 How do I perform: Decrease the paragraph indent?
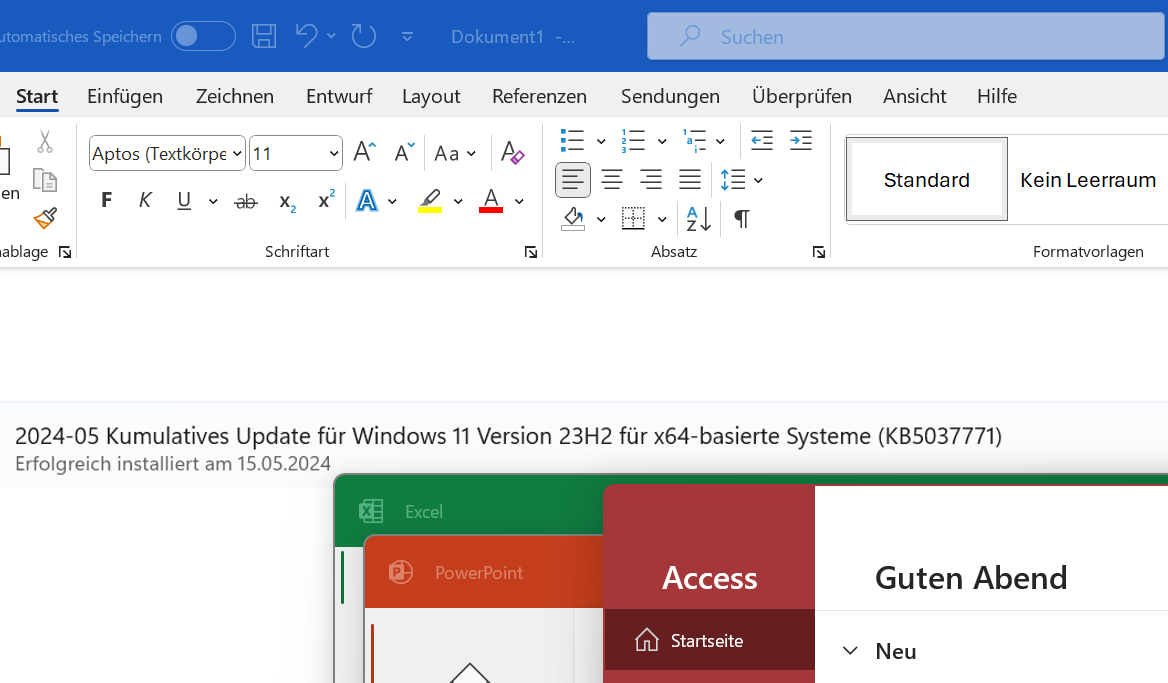[761, 140]
